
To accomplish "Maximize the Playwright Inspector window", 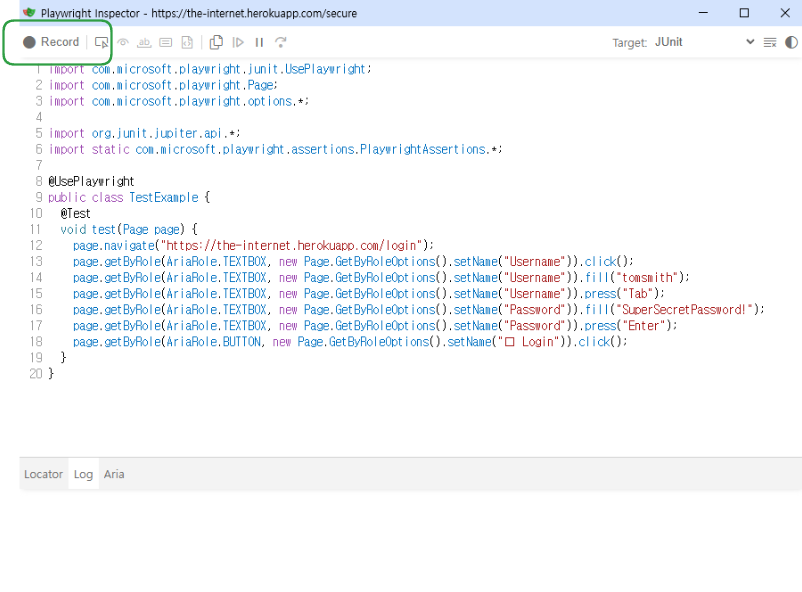I will [x=744, y=13].
